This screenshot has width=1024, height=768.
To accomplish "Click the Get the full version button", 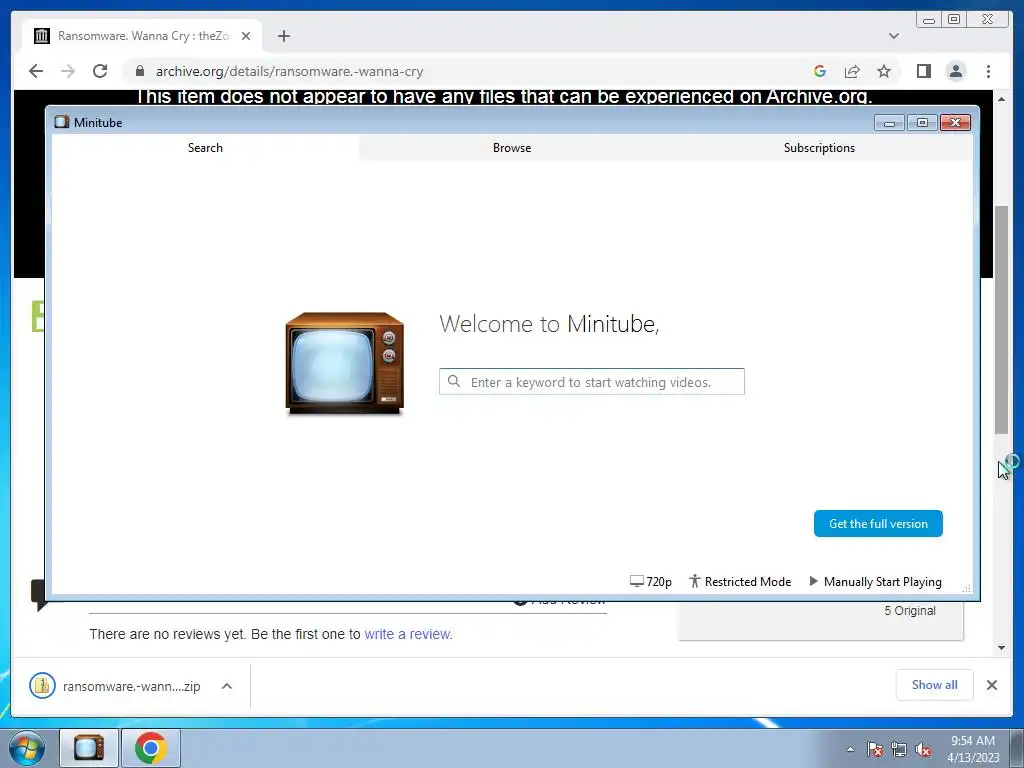I will coord(878,524).
